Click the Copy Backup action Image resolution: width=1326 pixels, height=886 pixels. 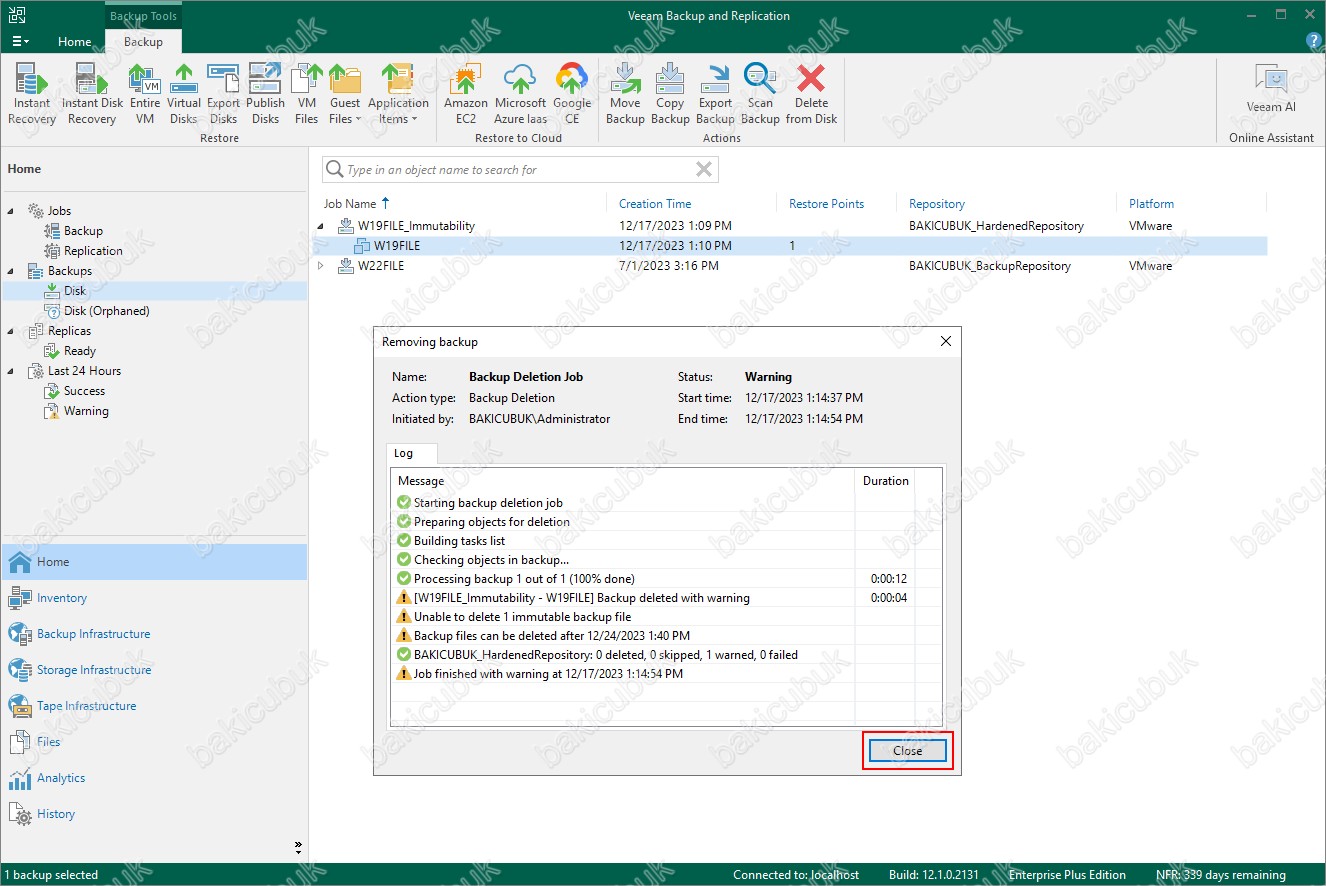point(670,94)
